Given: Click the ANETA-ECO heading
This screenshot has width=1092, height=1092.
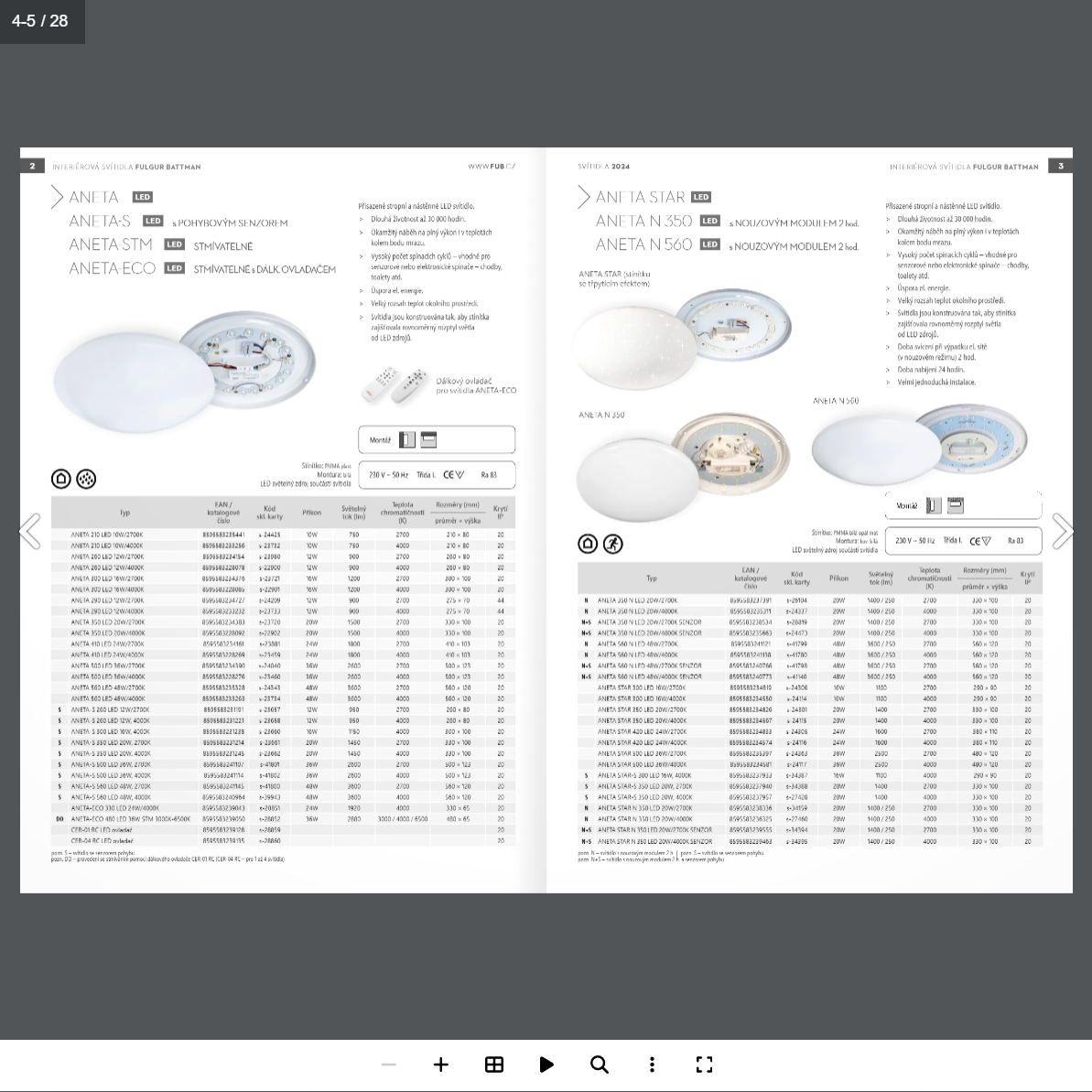Looking at the screenshot, I should (x=112, y=268).
